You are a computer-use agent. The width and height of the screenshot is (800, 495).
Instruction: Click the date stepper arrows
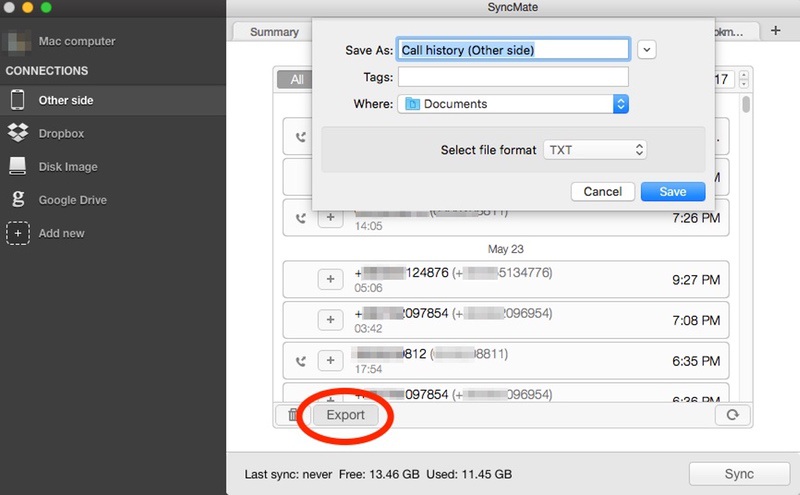744,79
